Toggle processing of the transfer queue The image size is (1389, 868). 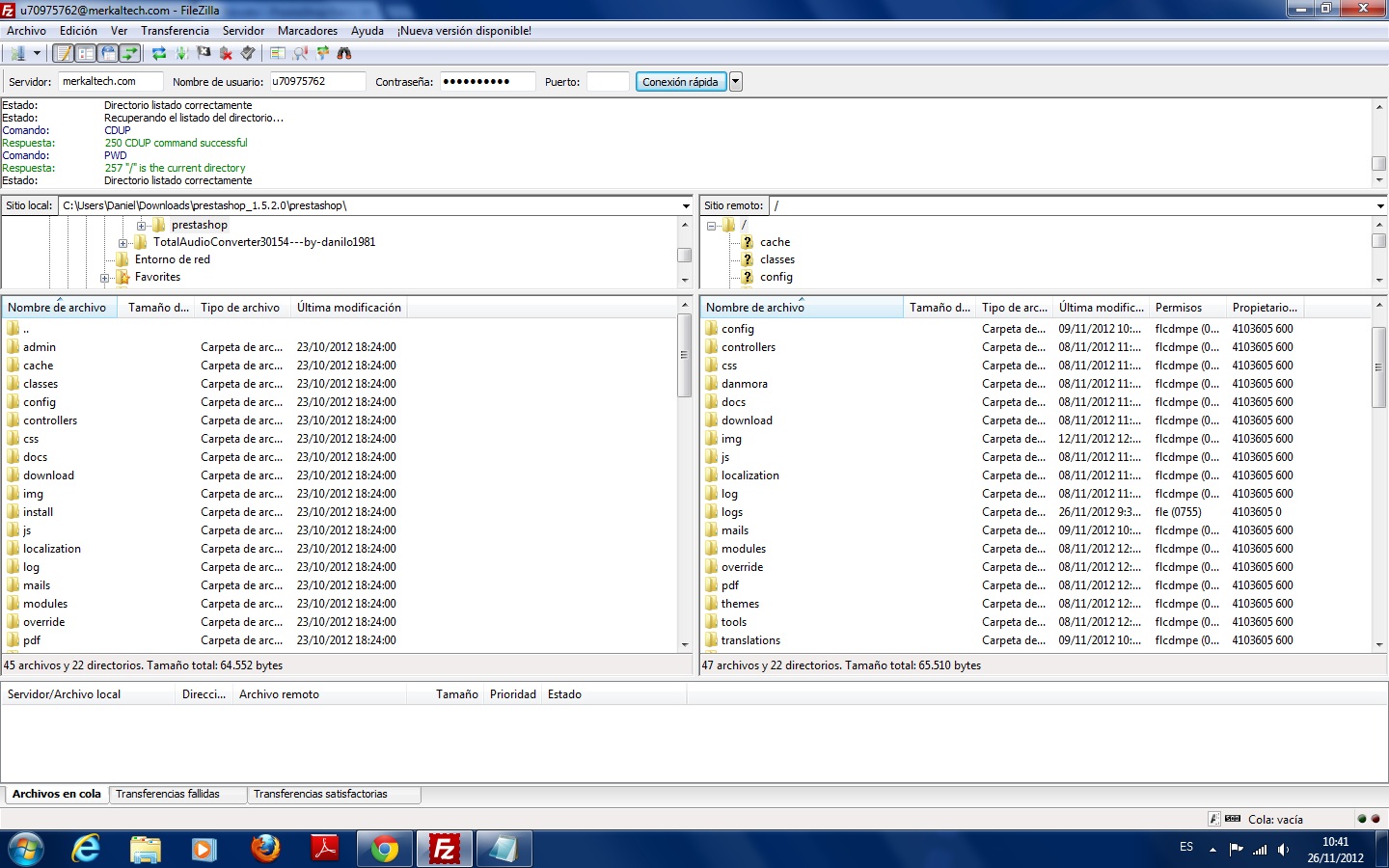[x=181, y=54]
